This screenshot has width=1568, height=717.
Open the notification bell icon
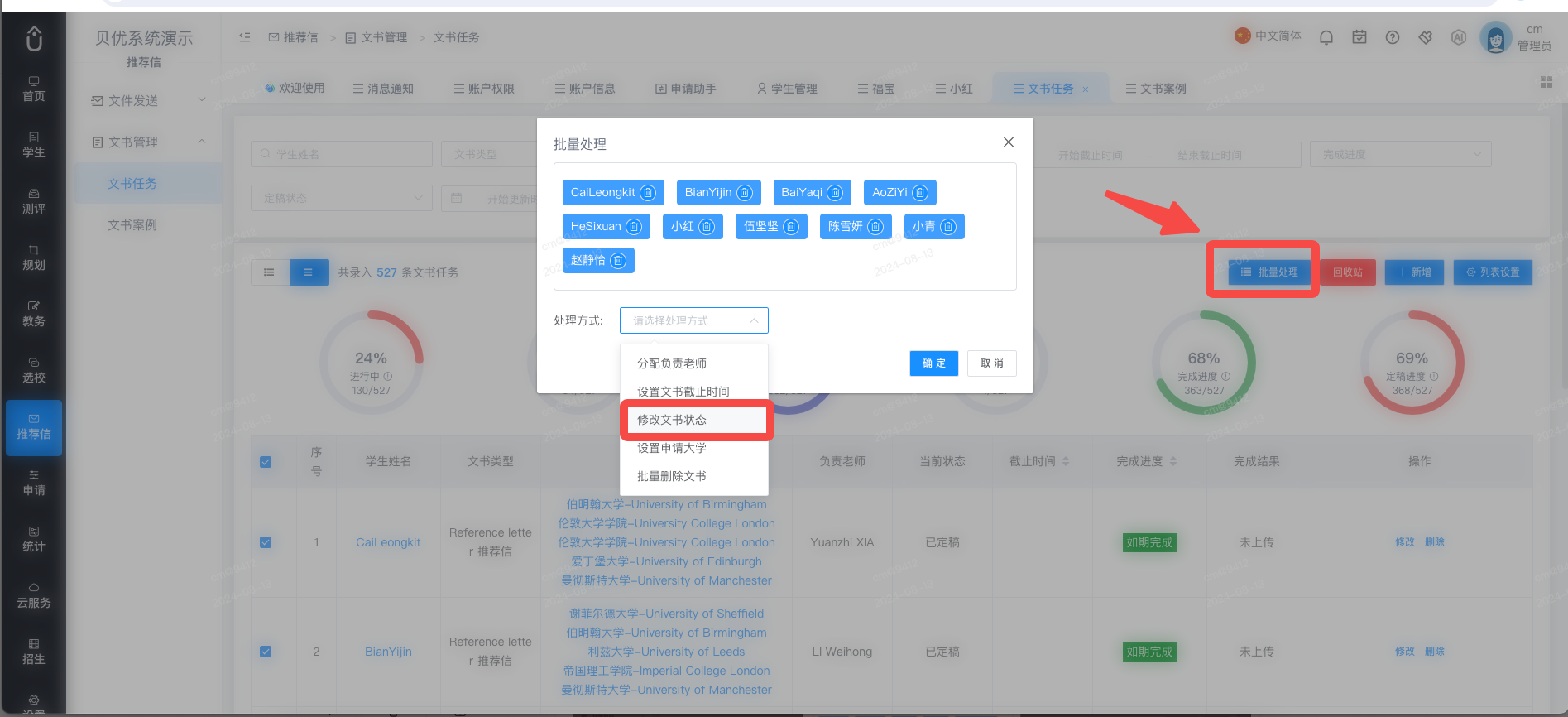click(x=1326, y=37)
